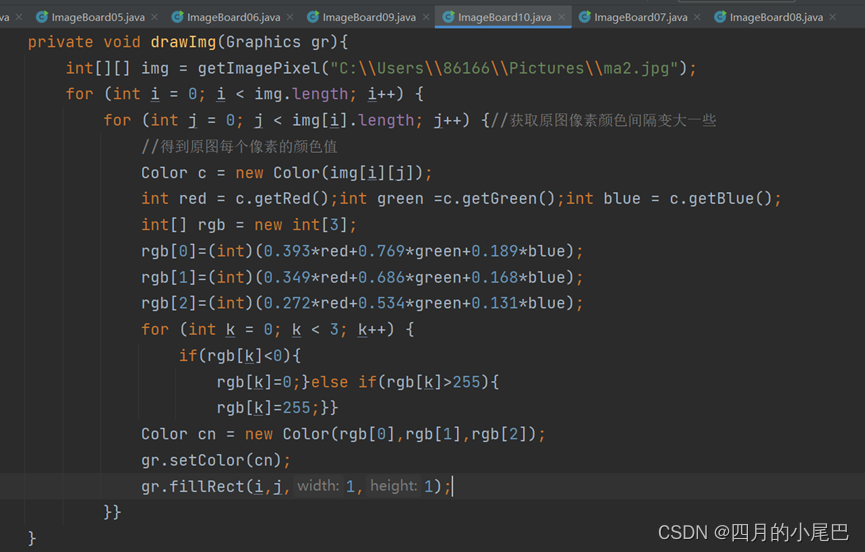Viewport: 865px width, 552px height.
Task: Switch to the ImageBoard05.java tab
Action: [98, 17]
